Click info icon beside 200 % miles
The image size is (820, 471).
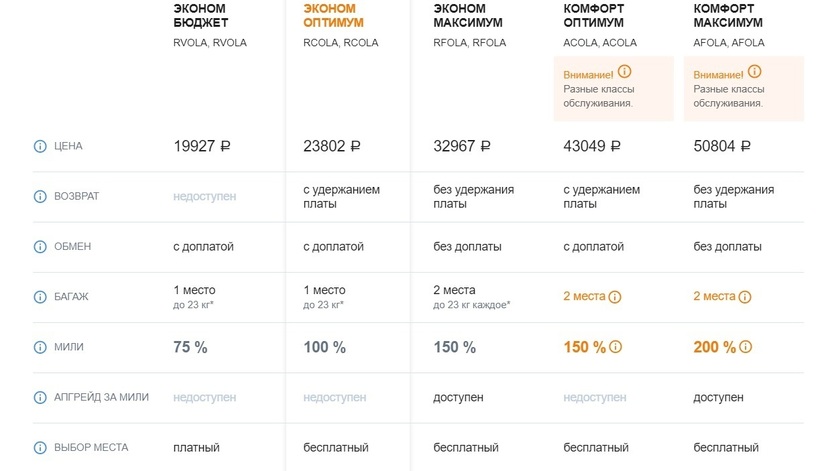coord(745,347)
